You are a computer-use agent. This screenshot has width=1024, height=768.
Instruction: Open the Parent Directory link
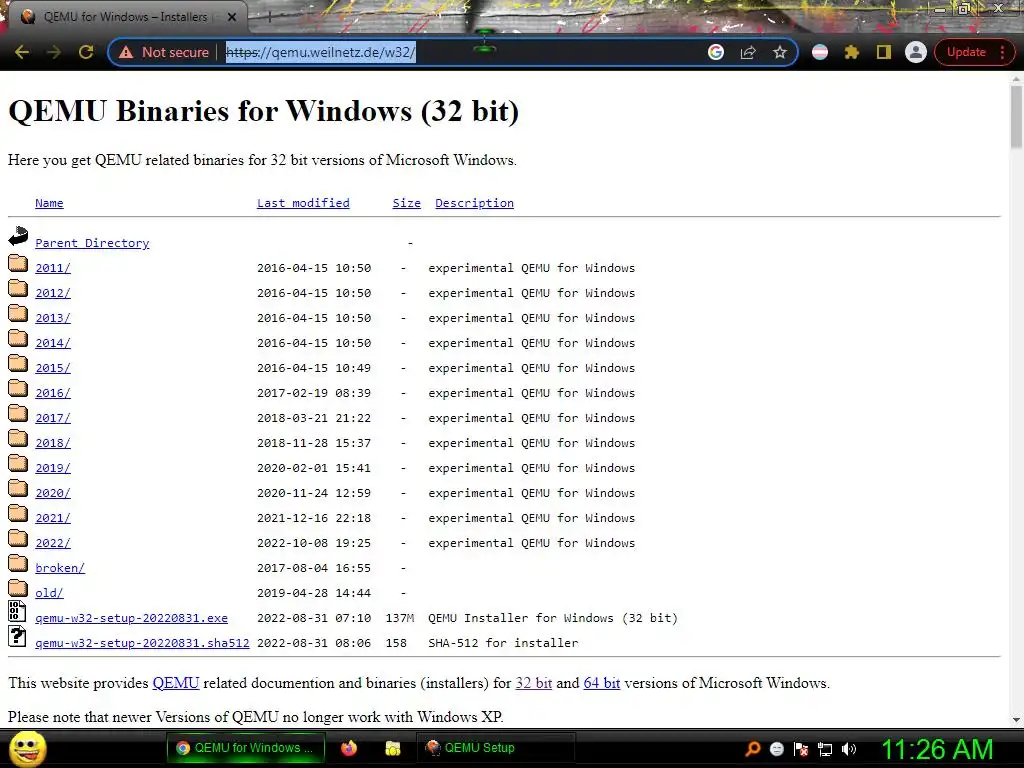pos(92,243)
